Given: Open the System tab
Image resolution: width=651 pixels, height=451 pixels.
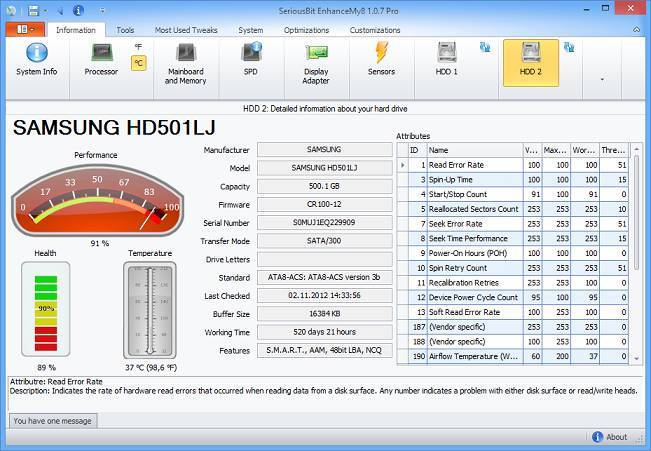Looking at the screenshot, I should point(250,30).
